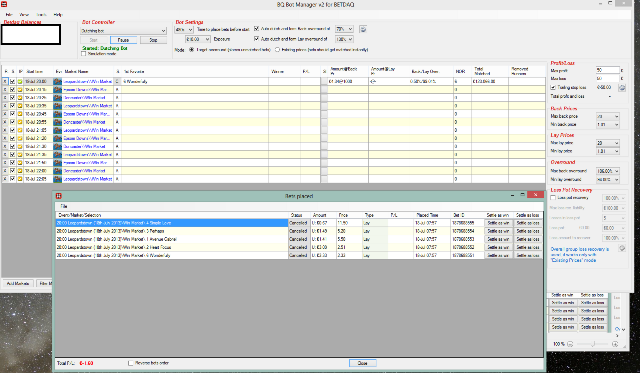640x373 pixels.
Task: Click the Loss Pot Recovery info icon
Action: (x=622, y=248)
